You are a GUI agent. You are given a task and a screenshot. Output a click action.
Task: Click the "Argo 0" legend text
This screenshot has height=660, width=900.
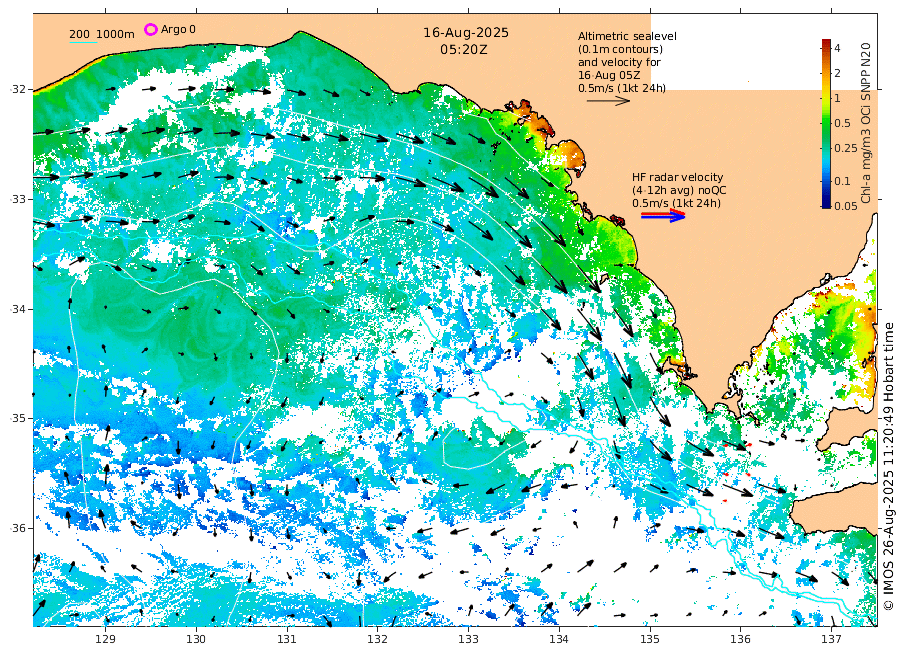[178, 29]
